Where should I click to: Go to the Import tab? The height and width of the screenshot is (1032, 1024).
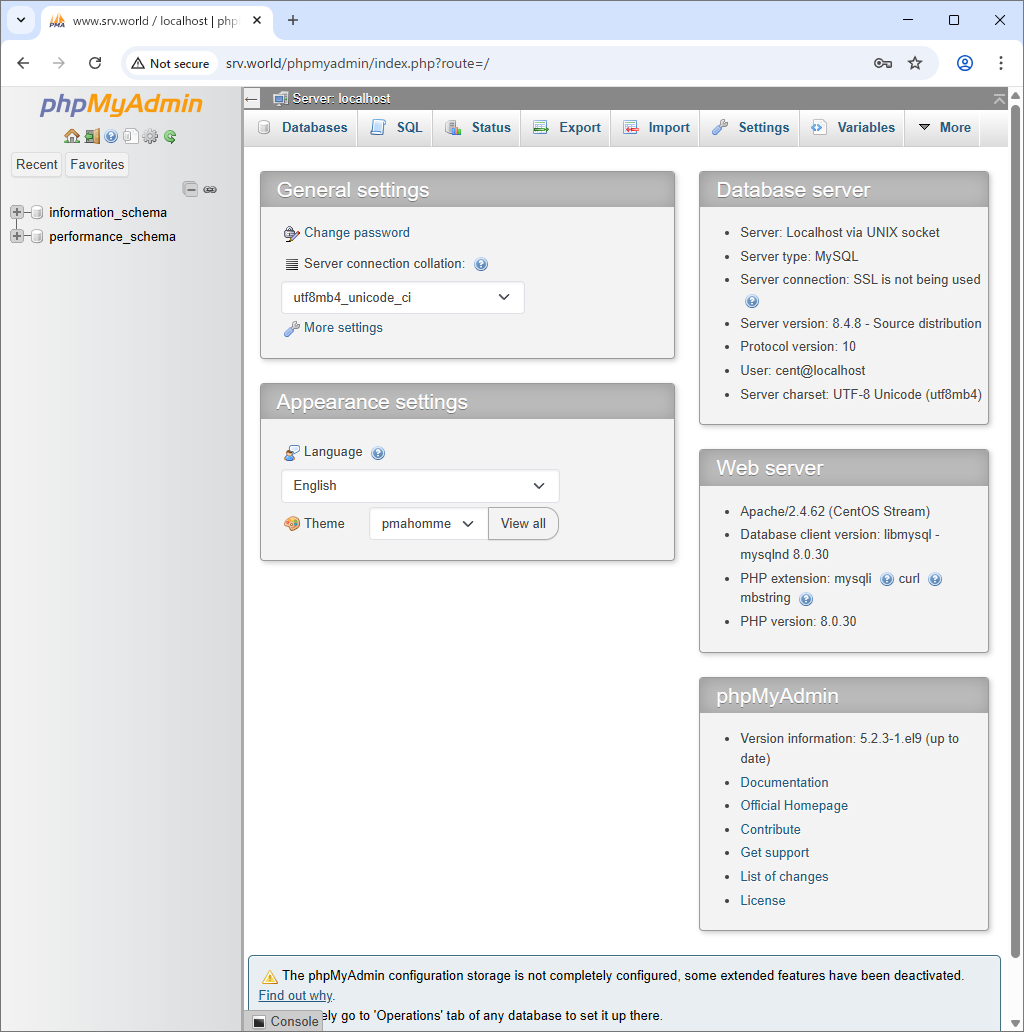click(656, 128)
